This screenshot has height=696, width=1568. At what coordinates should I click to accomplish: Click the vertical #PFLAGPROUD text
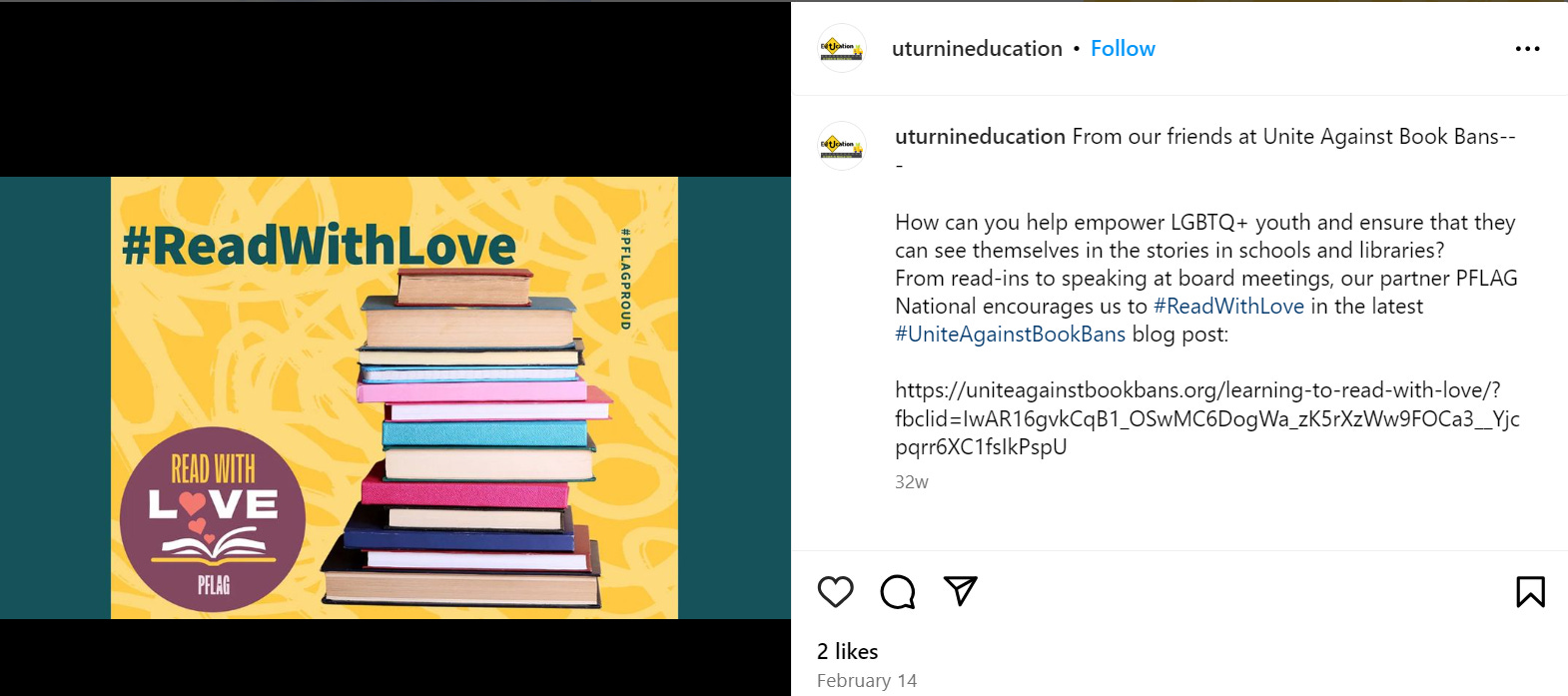tap(625, 280)
